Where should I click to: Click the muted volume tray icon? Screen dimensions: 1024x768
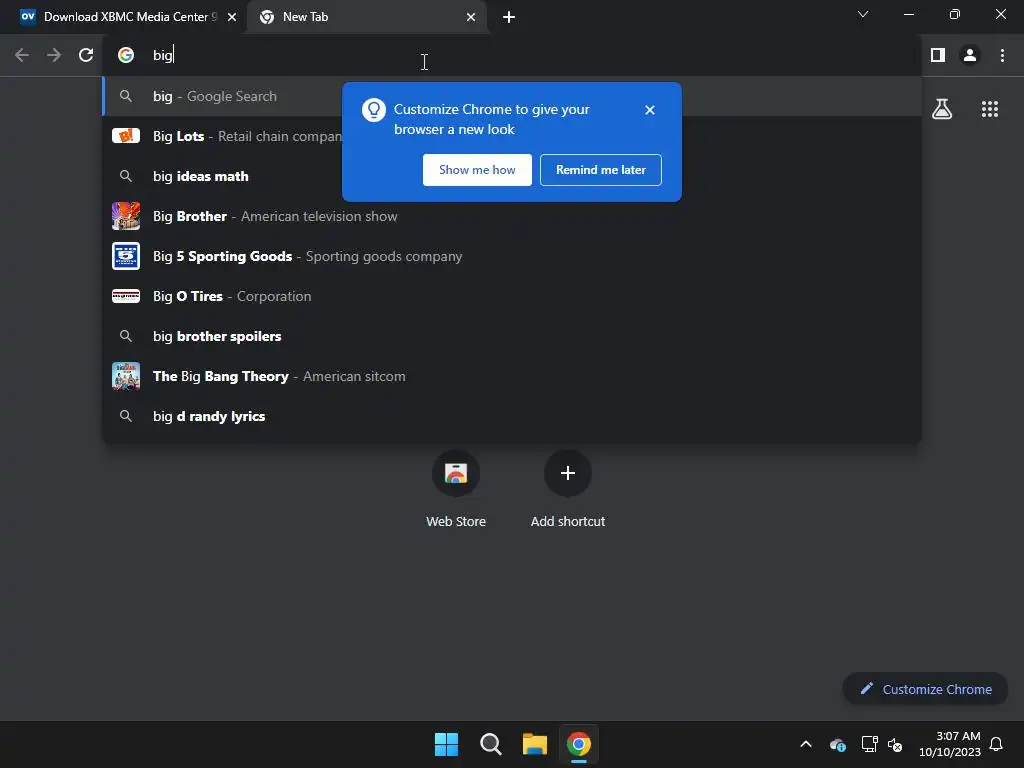[x=895, y=744]
